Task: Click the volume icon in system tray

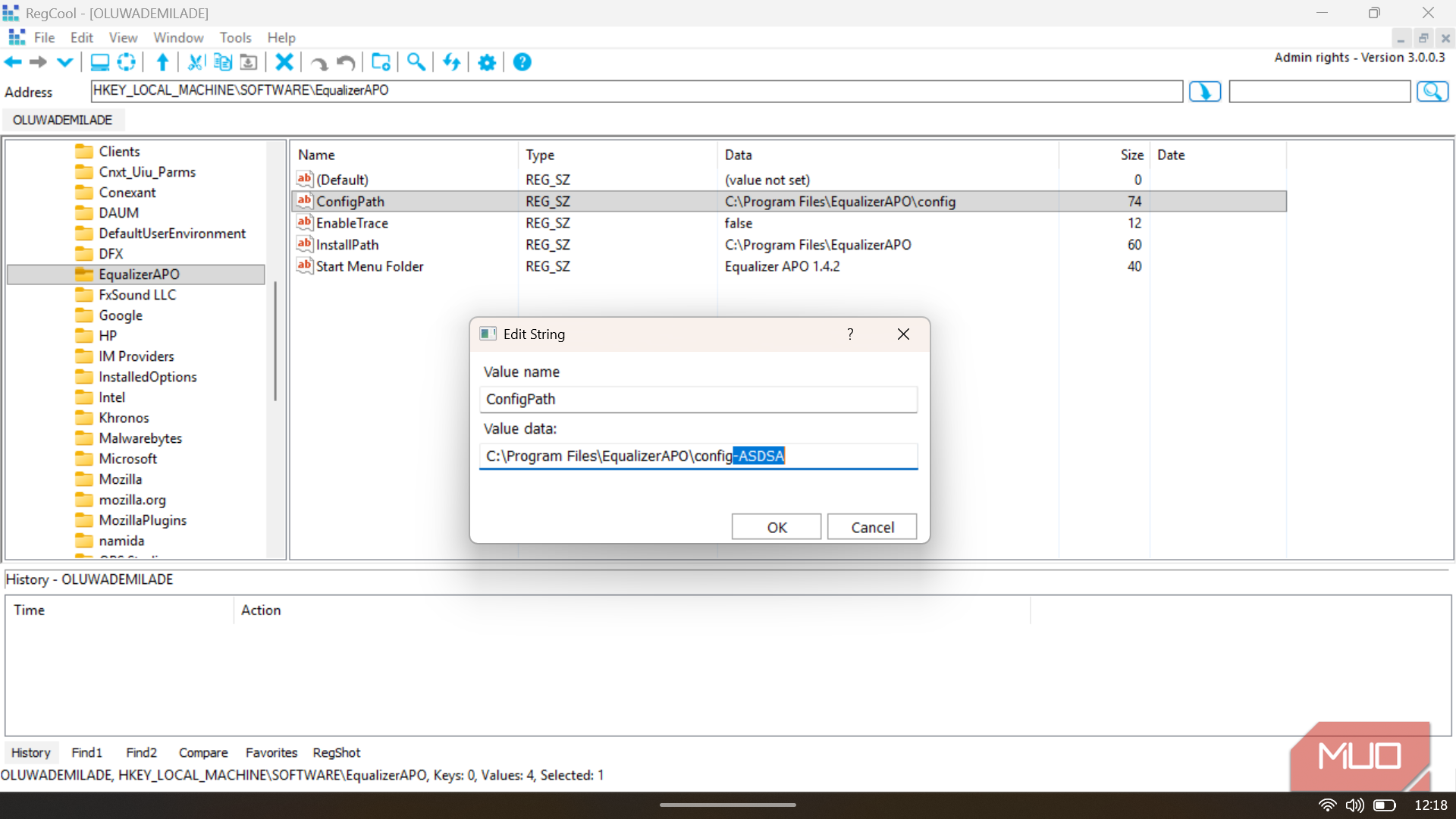Action: (1354, 805)
